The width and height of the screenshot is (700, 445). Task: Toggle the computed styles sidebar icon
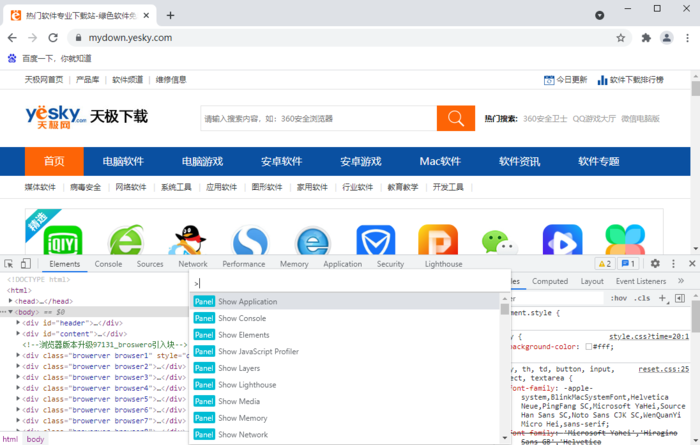[x=680, y=298]
